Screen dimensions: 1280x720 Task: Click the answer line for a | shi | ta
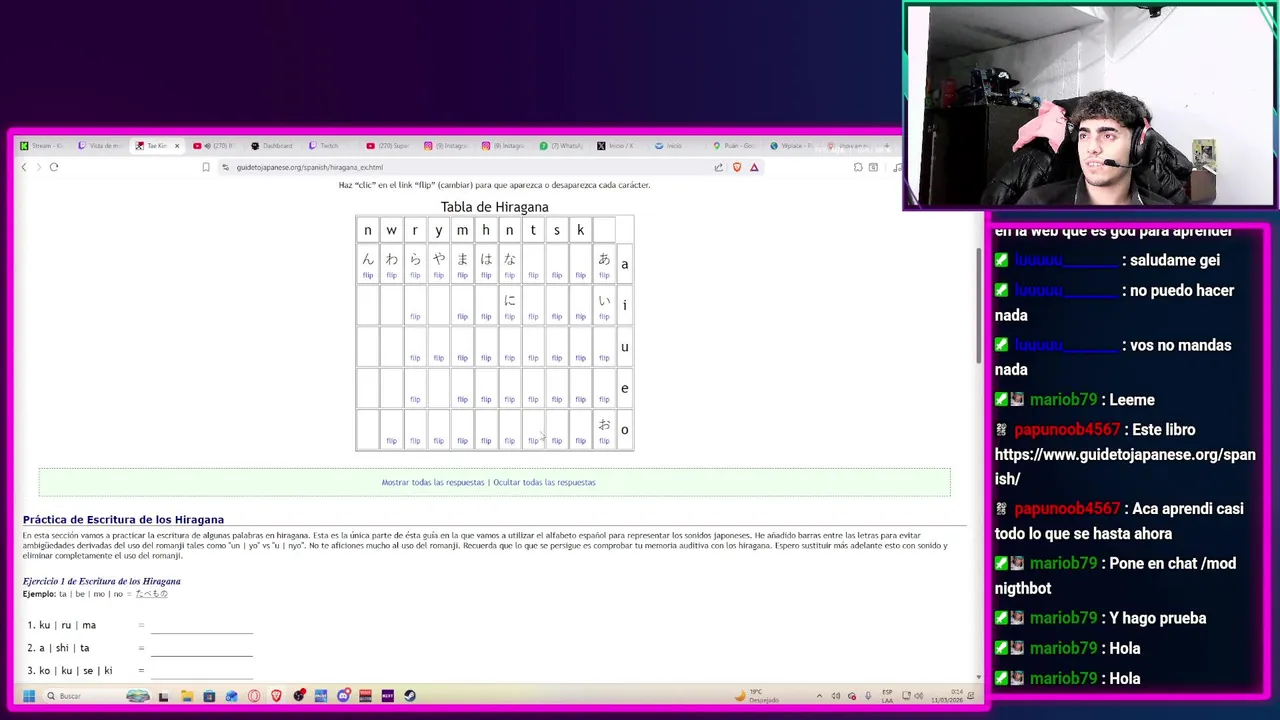point(202,649)
